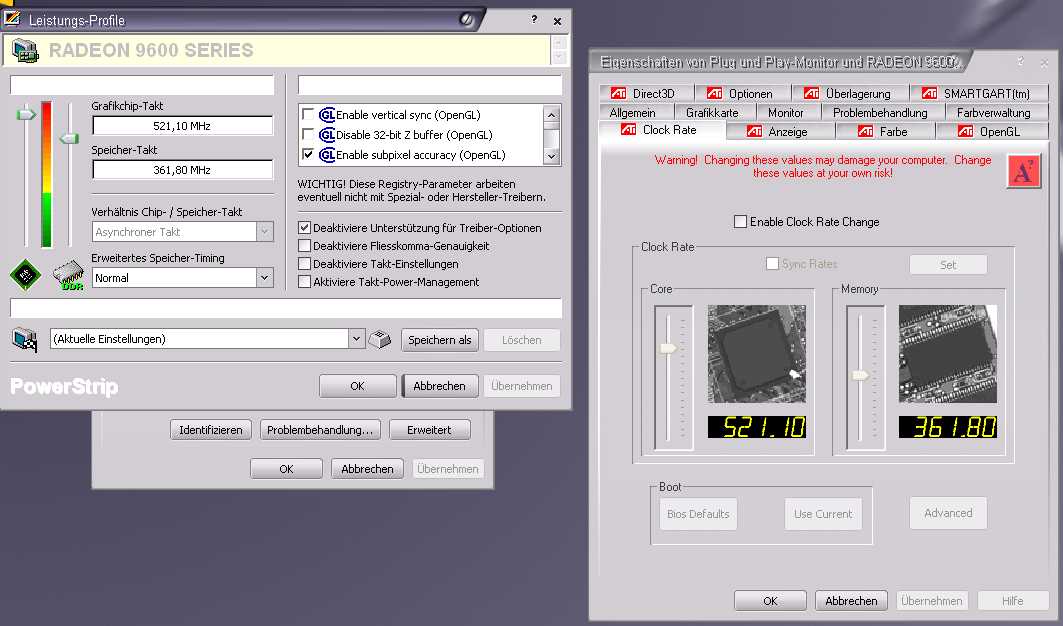Expand the Aktuelle Einstellungen profile dropdown

pos(357,338)
